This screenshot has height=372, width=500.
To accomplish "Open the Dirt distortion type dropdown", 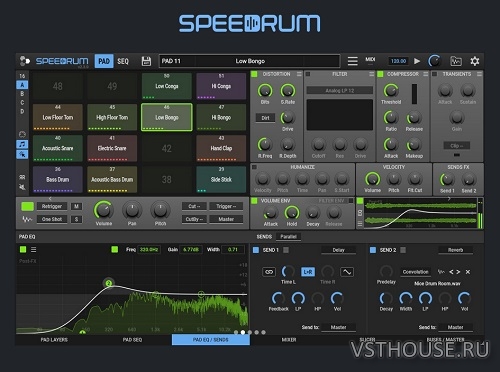I will [x=265, y=118].
